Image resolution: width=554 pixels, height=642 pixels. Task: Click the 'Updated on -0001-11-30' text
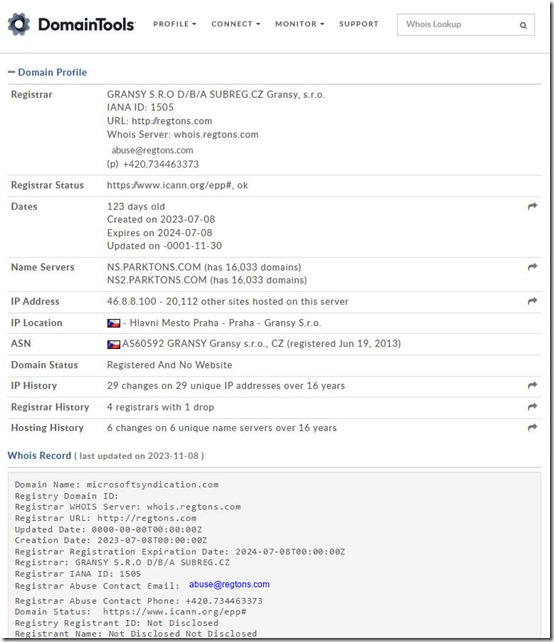pos(165,246)
